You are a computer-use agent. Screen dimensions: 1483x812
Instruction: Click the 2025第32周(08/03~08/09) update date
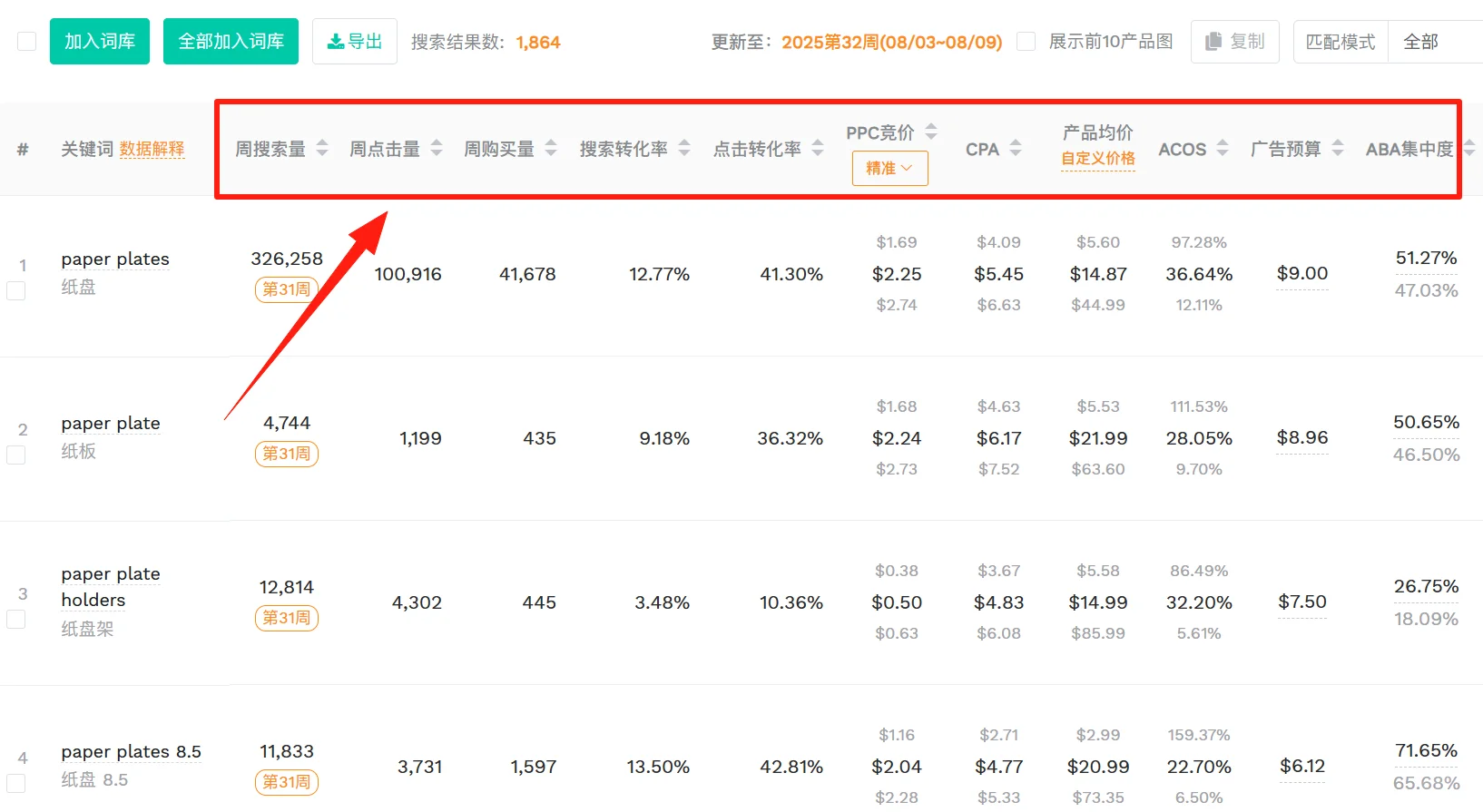tap(892, 42)
